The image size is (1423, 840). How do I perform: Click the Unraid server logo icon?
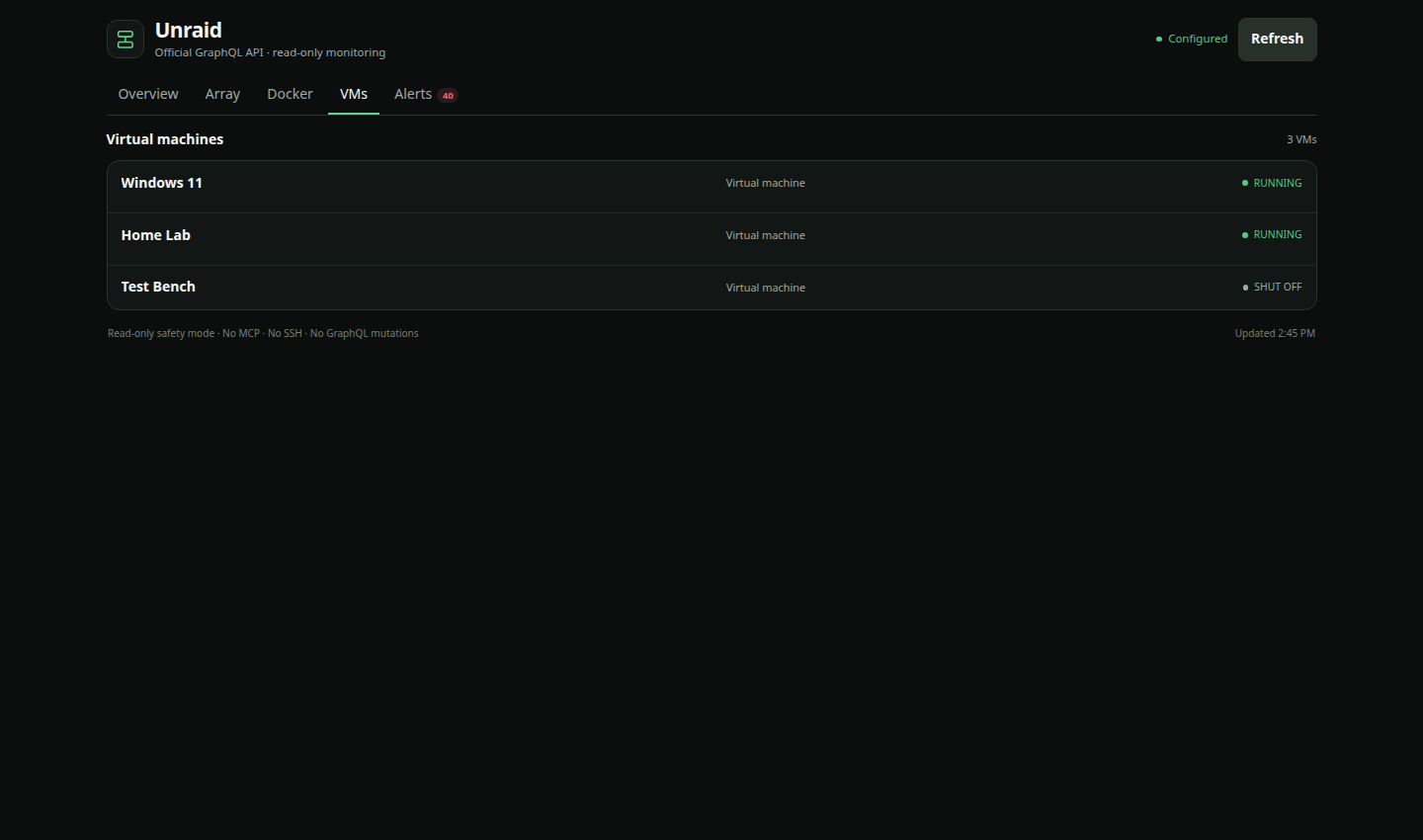pos(126,40)
